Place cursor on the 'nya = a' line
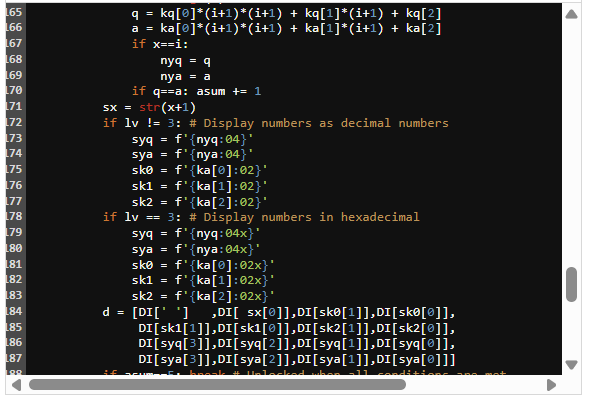Screen dimensions: 592x401 (185, 77)
